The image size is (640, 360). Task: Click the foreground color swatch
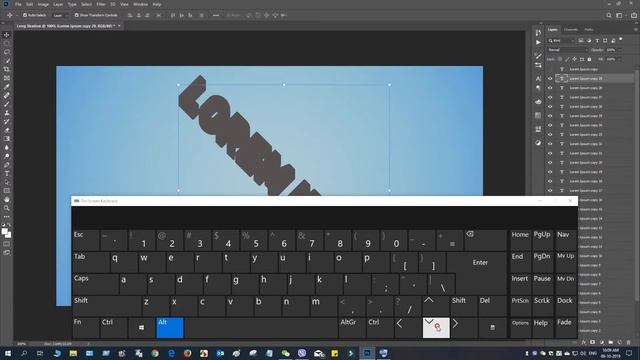click(x=4, y=232)
